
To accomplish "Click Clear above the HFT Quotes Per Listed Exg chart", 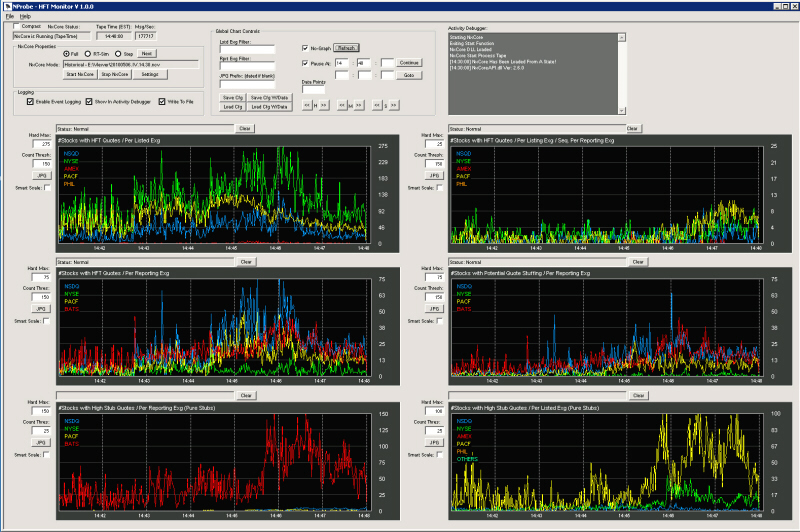I will tap(245, 129).
